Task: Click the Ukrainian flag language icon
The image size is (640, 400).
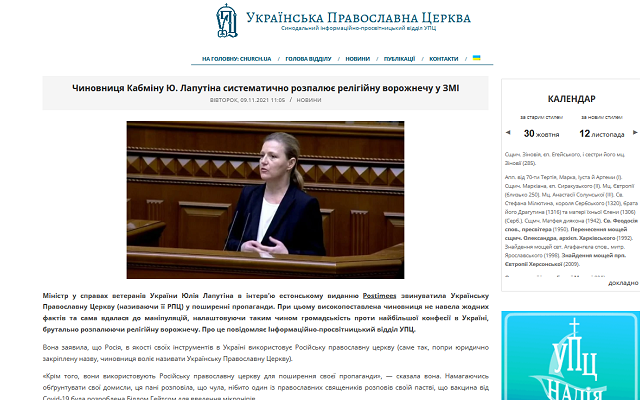Action: click(x=476, y=58)
